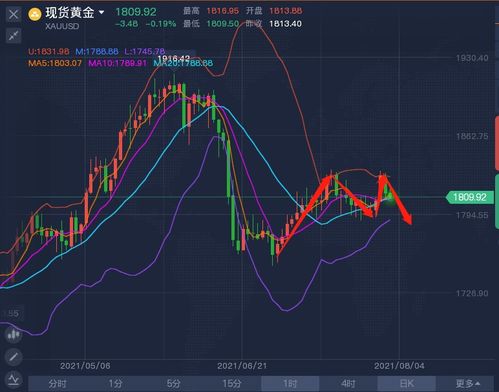The width and height of the screenshot is (499, 392).
Task: Click the 2021/05/06 date axis label
Action: (85, 366)
